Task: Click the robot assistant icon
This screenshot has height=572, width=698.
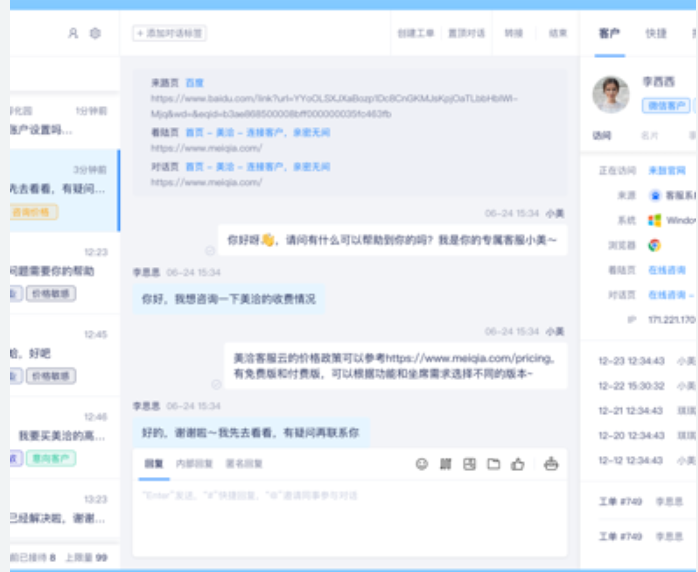Action: tap(550, 464)
